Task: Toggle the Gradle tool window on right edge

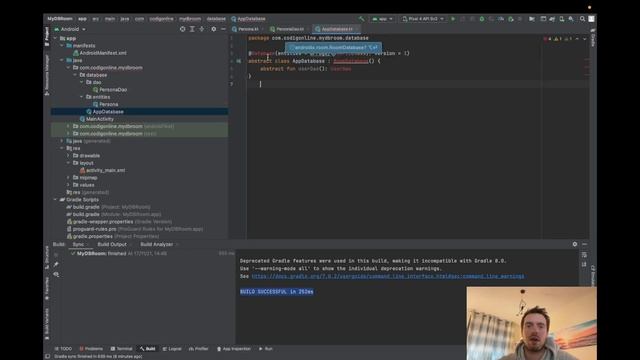Action: click(x=593, y=38)
